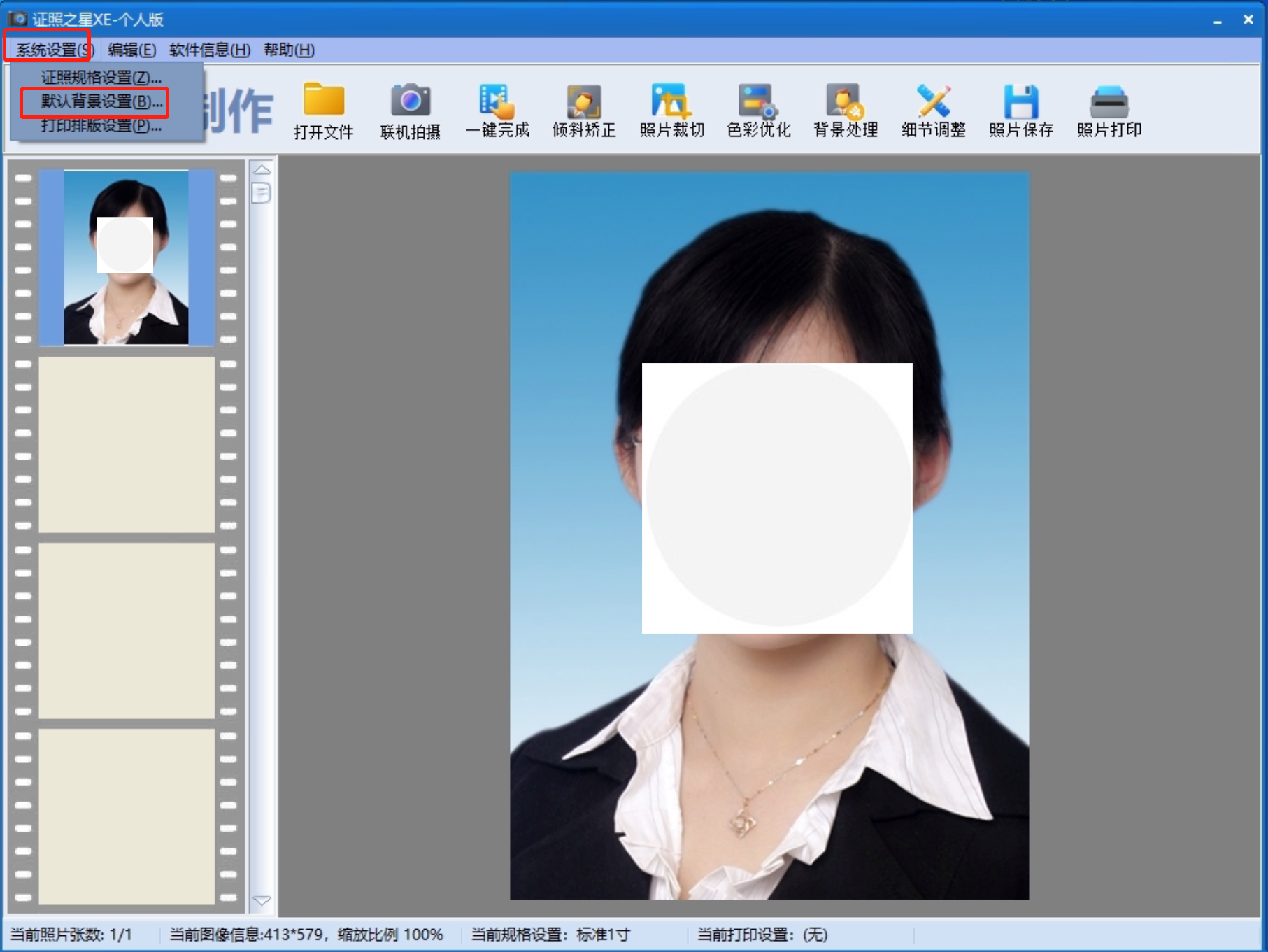Image resolution: width=1268 pixels, height=952 pixels.
Task: Click the 照片保存 (Save Photo) icon
Action: (1021, 111)
